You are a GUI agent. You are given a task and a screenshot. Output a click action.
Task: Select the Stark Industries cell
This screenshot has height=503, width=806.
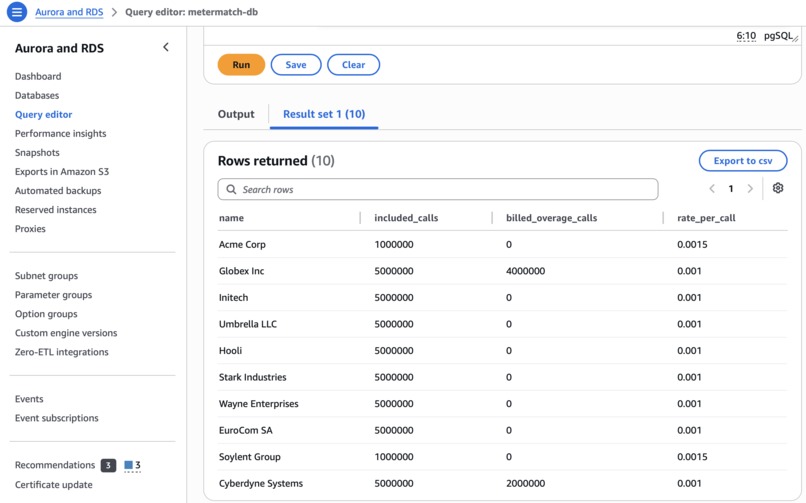(x=252, y=377)
